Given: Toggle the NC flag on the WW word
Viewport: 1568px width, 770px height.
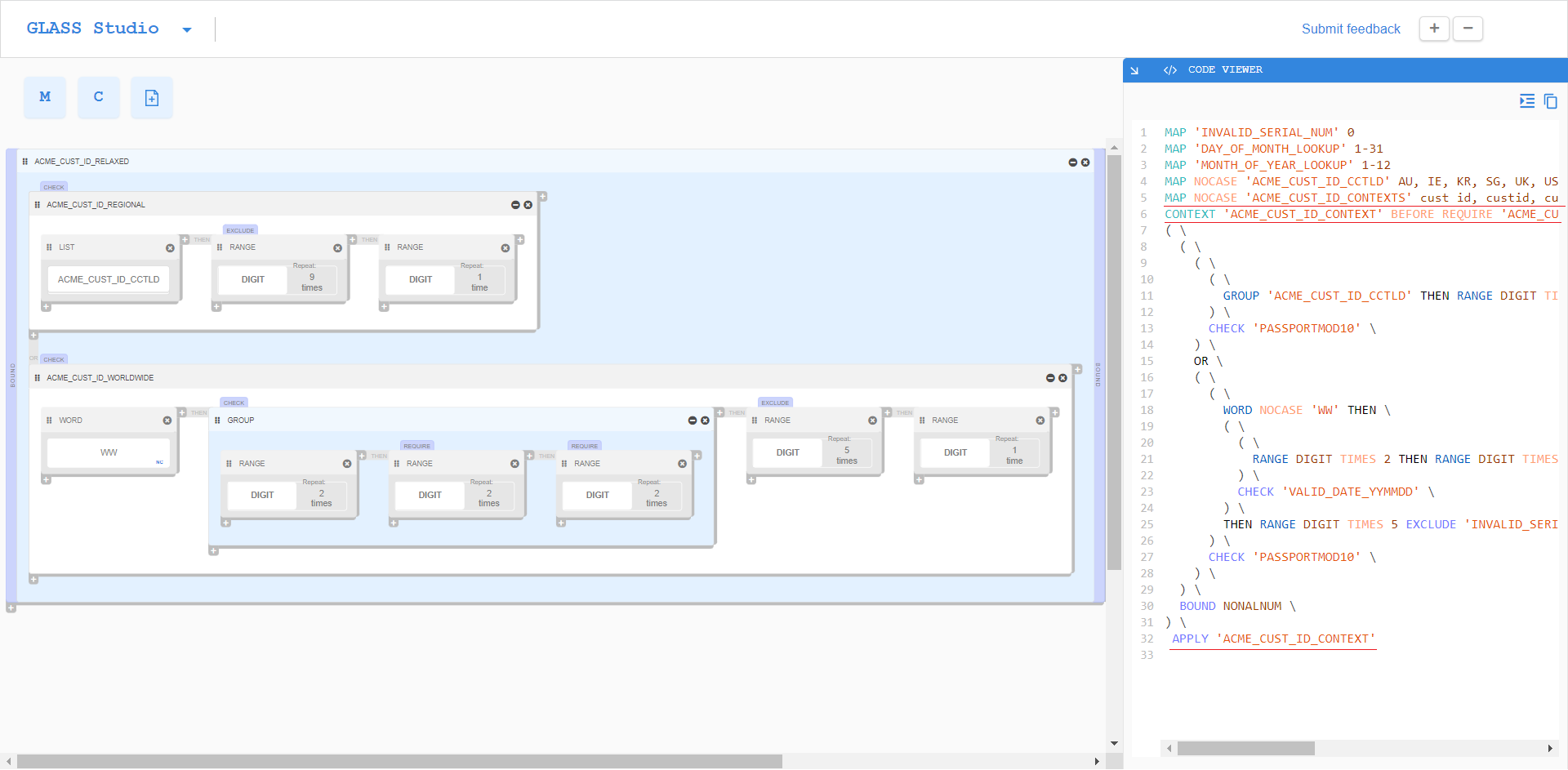Looking at the screenshot, I should click(160, 462).
